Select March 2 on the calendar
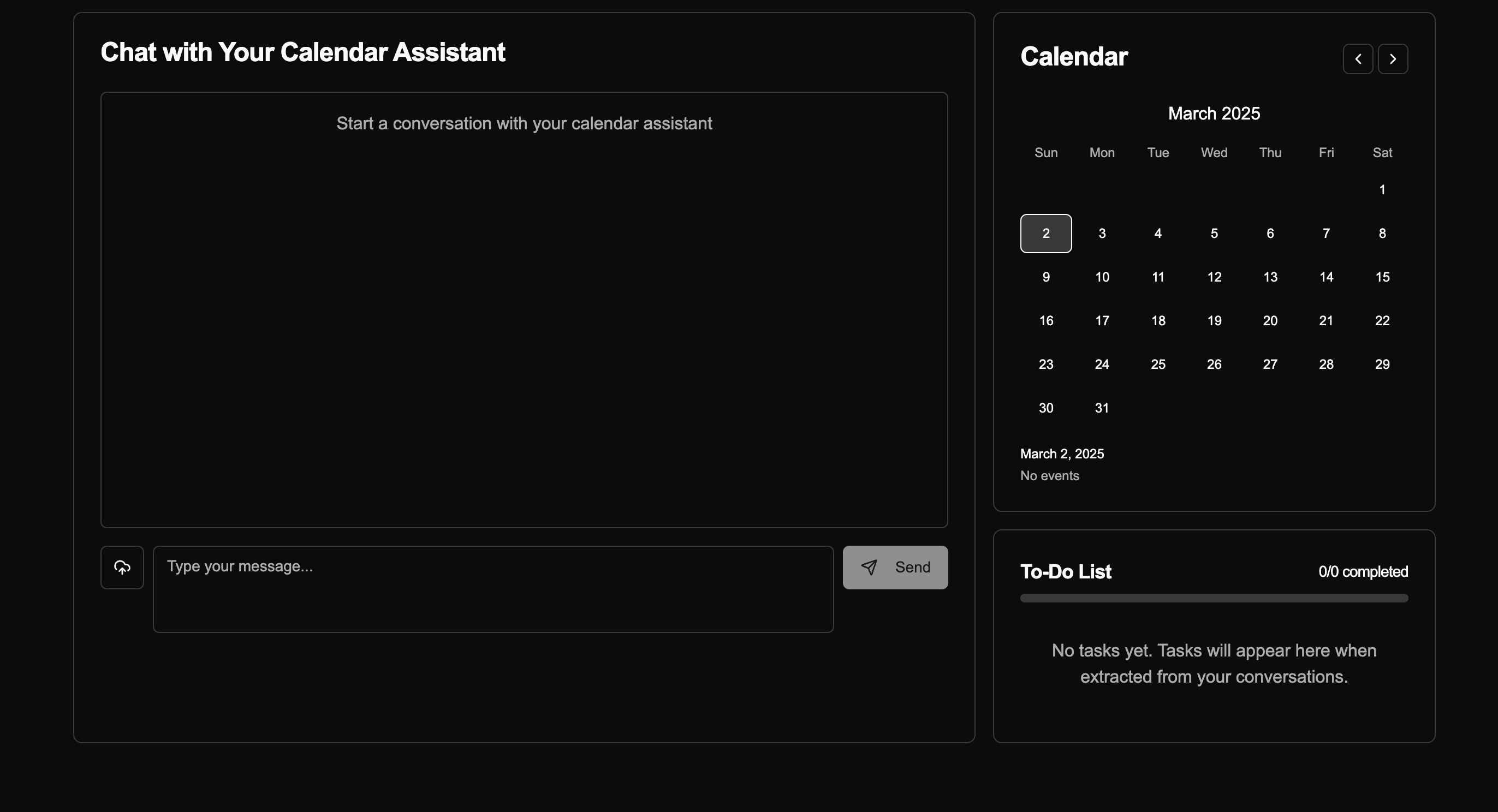This screenshot has width=1498, height=812. coord(1045,234)
